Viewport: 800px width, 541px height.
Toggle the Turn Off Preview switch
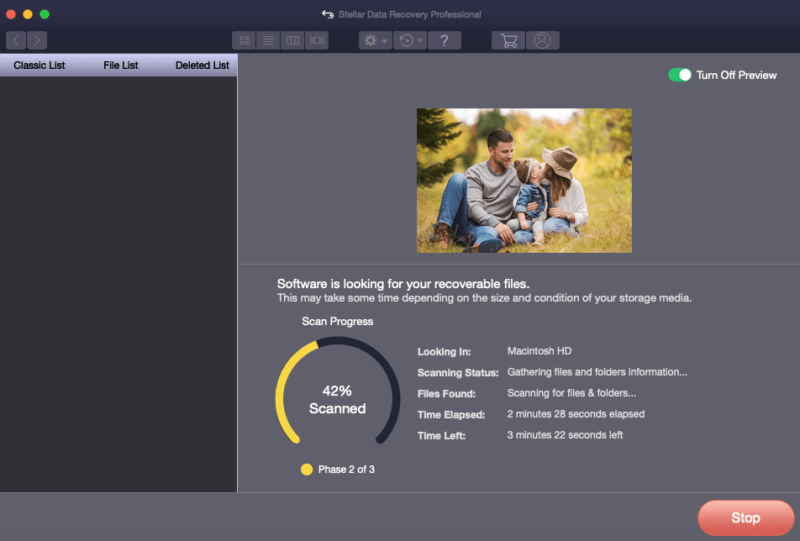pos(680,75)
